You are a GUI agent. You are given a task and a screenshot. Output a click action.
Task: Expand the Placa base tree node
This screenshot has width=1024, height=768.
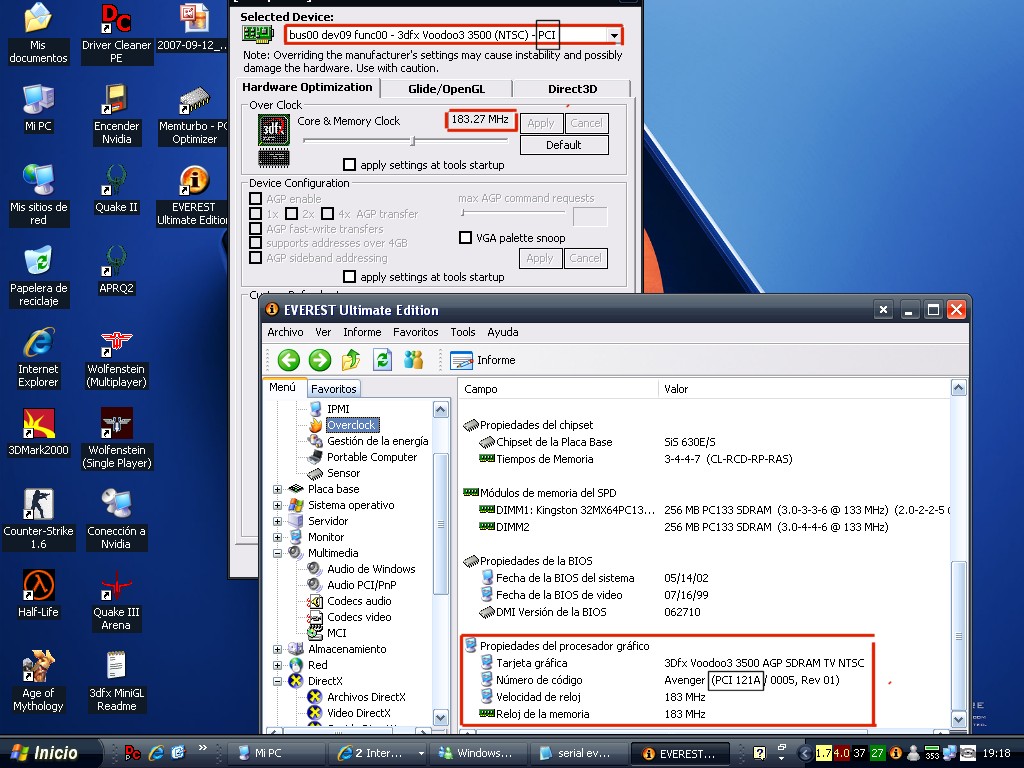(x=278, y=489)
